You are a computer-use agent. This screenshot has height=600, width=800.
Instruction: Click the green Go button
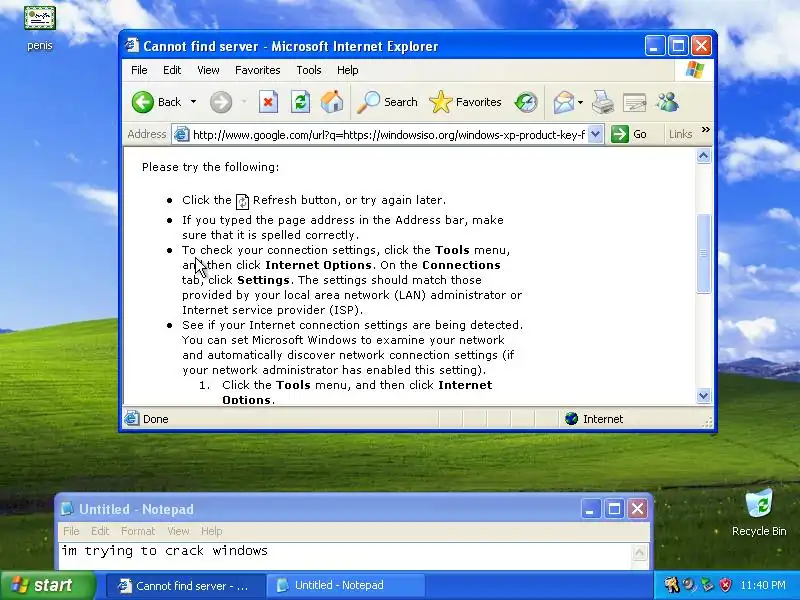[x=629, y=134]
